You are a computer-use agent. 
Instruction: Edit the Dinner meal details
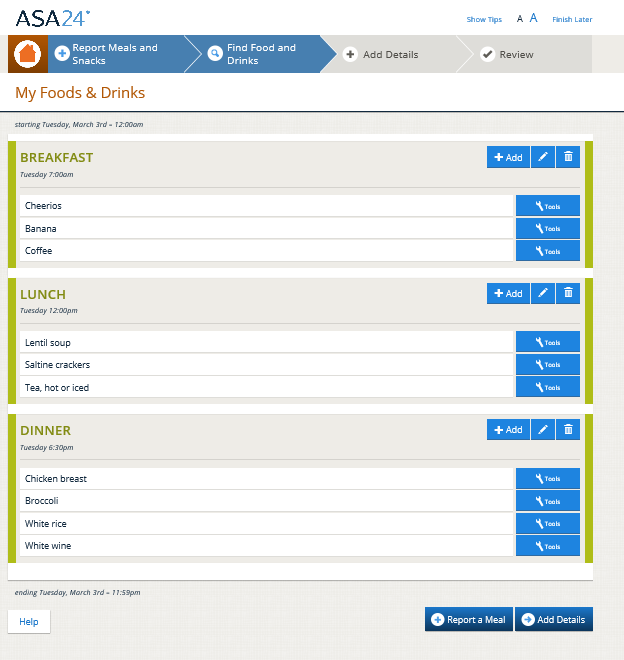coord(543,429)
